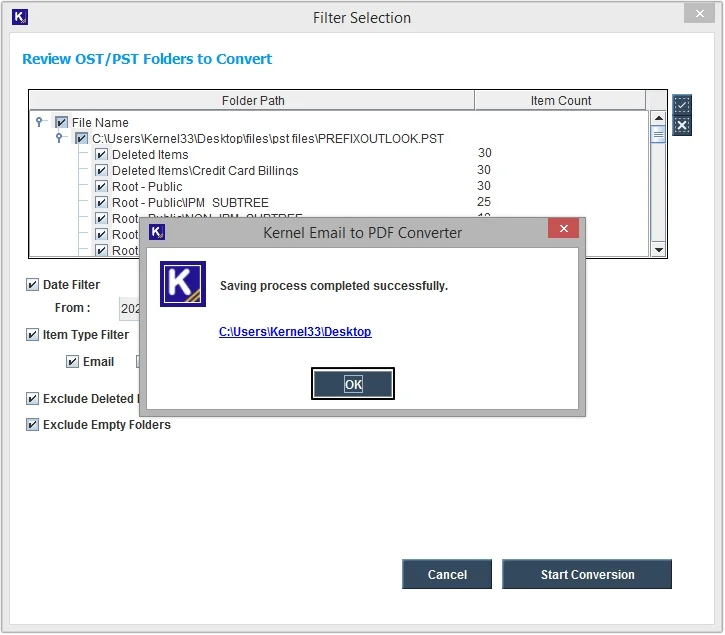Click the select all folders icon

coord(682,105)
